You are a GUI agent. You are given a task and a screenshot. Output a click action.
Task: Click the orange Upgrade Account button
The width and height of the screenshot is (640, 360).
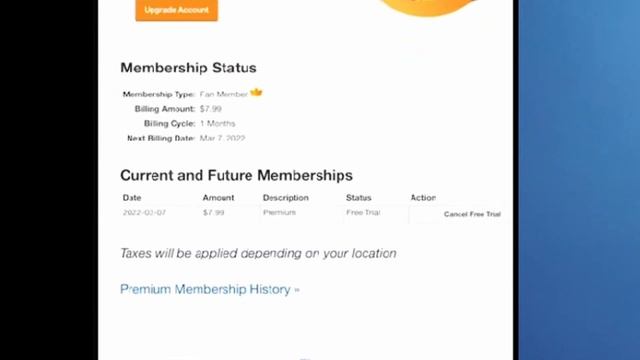[177, 9]
